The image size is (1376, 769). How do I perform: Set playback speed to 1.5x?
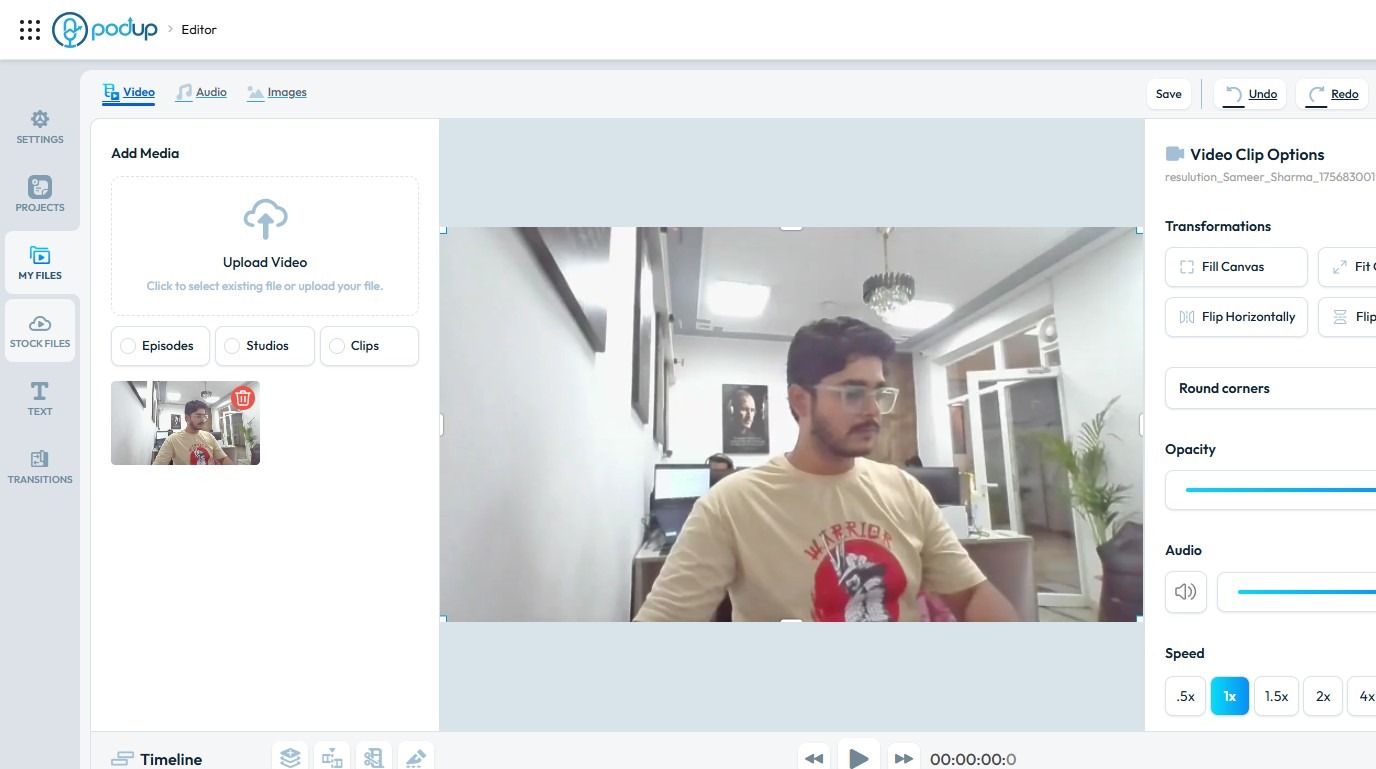click(1276, 696)
